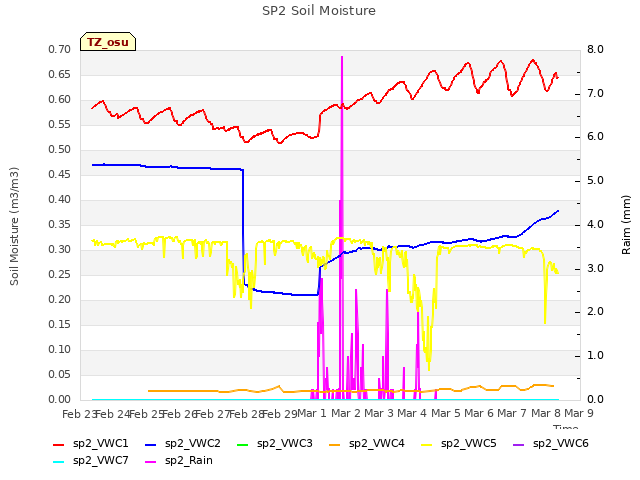Click the 0.00 left axis tick label
This screenshot has width=640, height=480.
60,399
